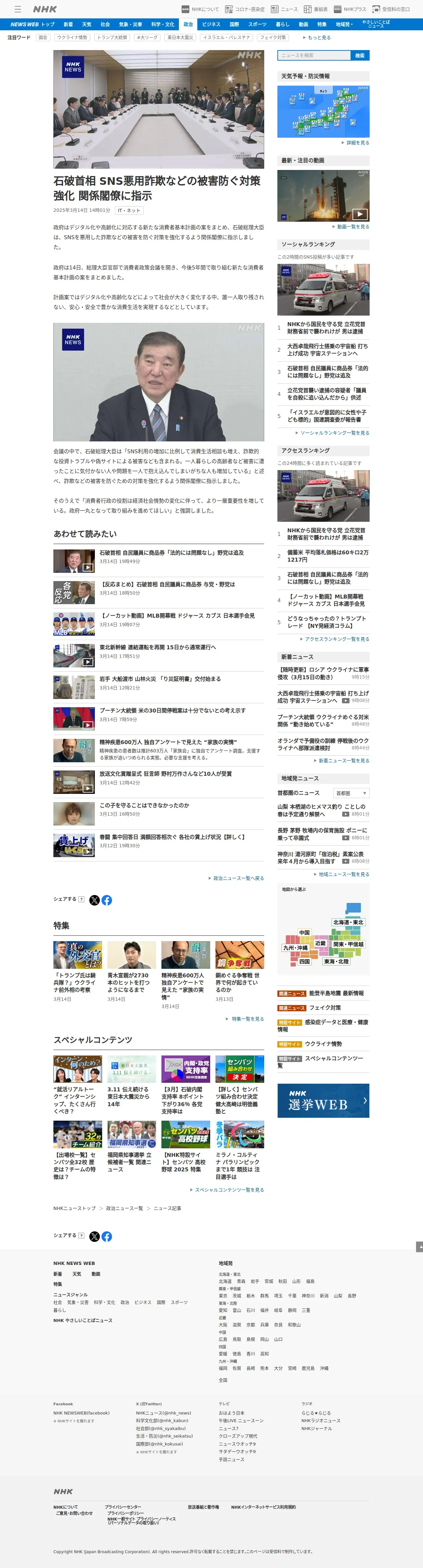Select the 気象・災害 navigation tab
Screen dimensions: 423x1568
point(130,24)
